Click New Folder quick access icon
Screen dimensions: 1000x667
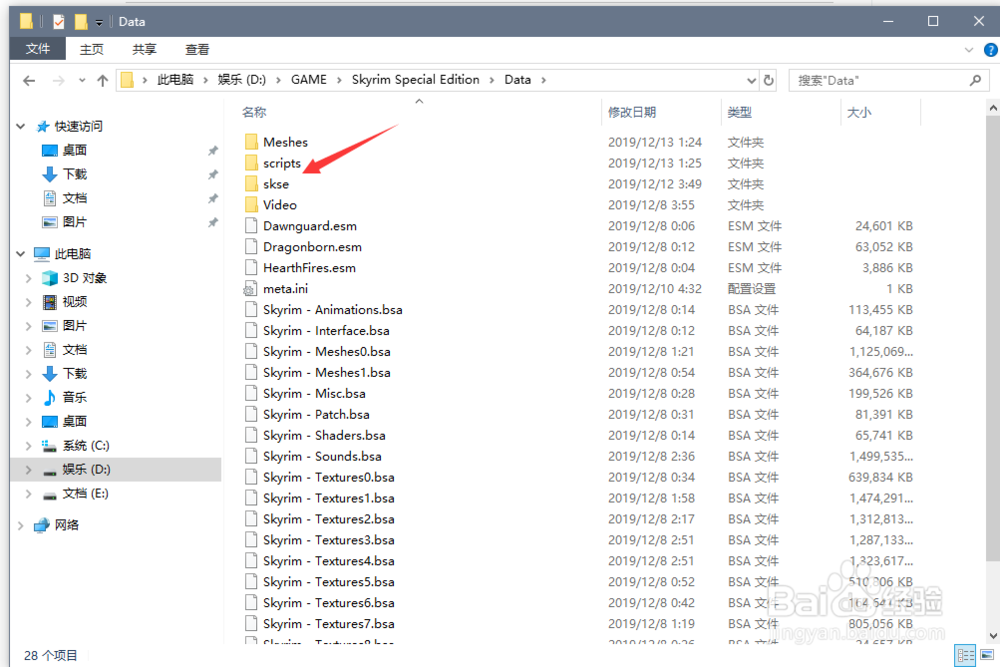point(81,22)
